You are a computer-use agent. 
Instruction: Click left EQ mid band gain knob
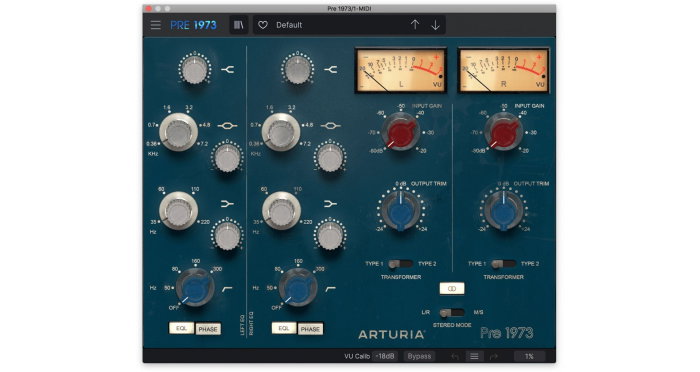pyautogui.click(x=227, y=157)
